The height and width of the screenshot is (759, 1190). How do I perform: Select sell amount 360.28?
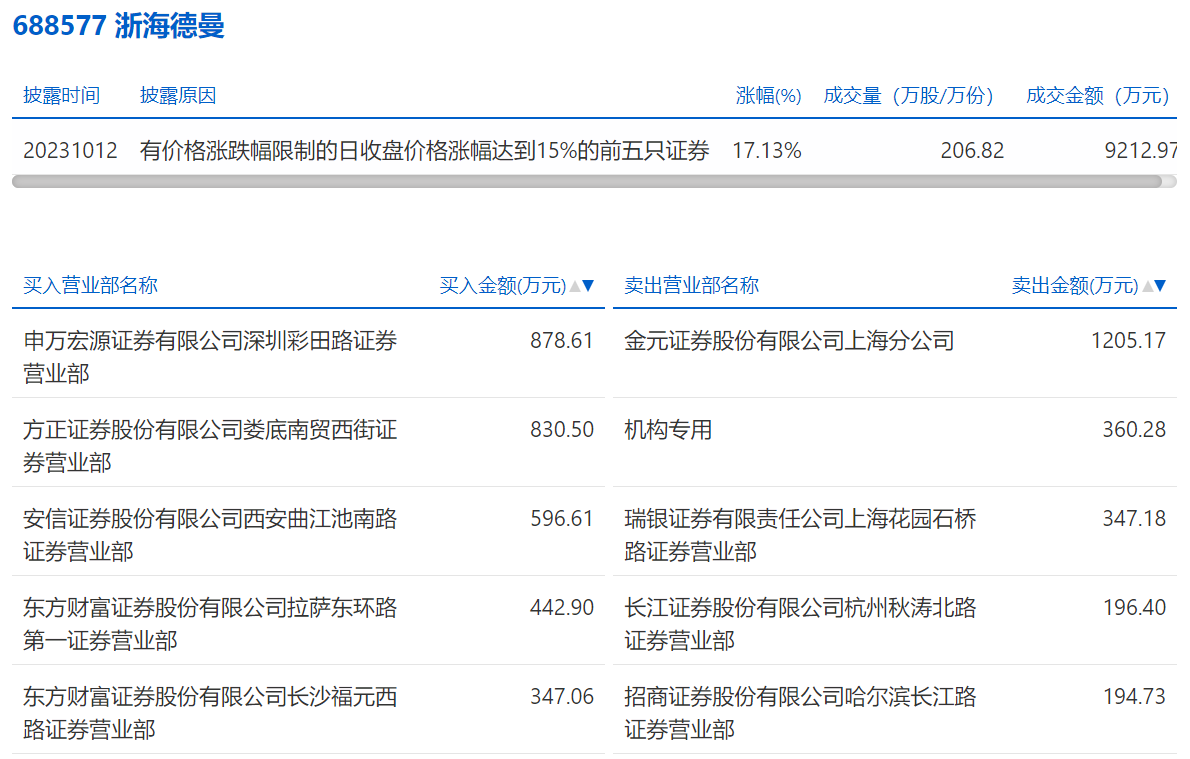click(1134, 430)
